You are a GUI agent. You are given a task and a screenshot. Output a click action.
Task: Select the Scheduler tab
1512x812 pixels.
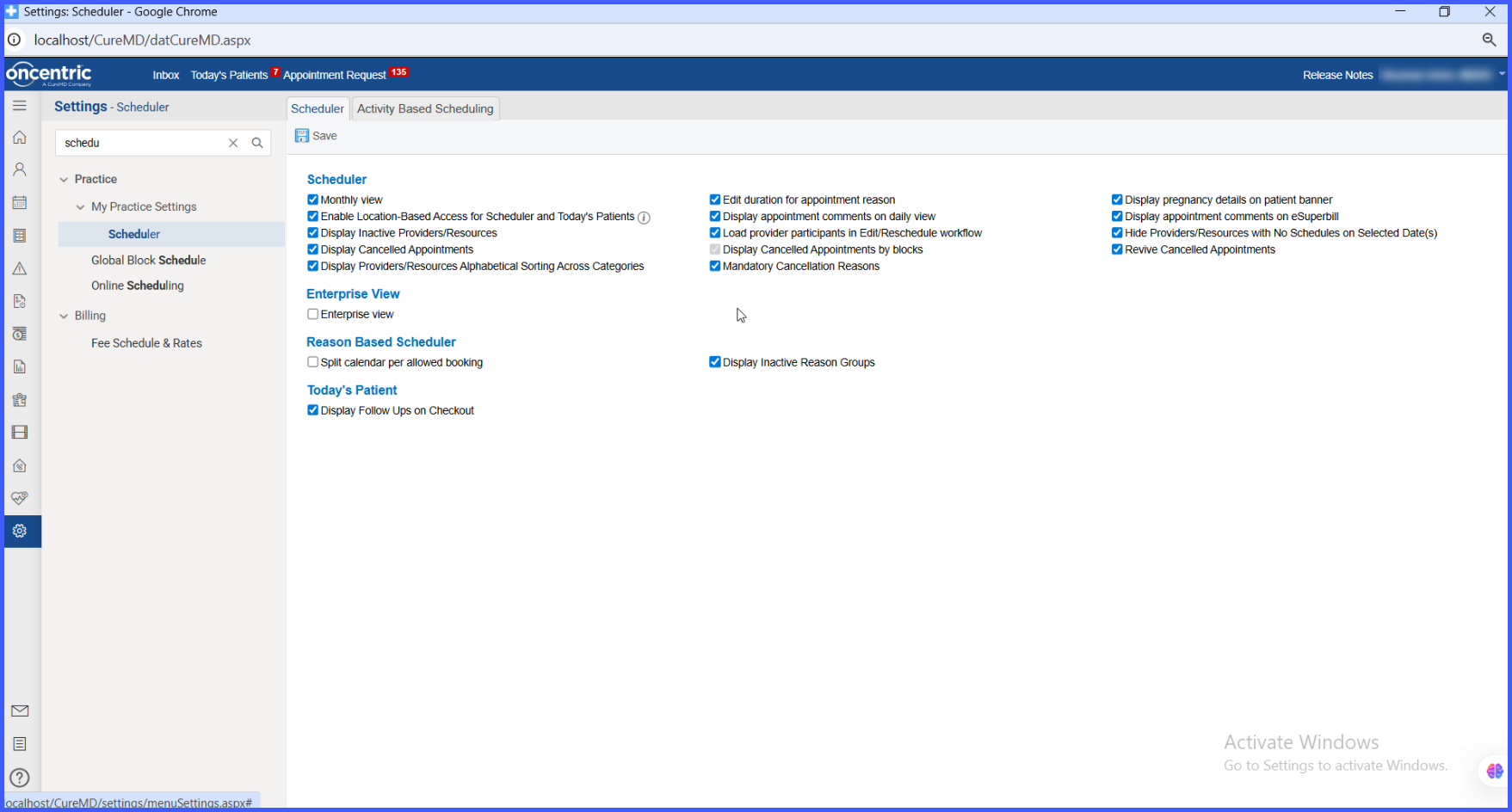[318, 108]
